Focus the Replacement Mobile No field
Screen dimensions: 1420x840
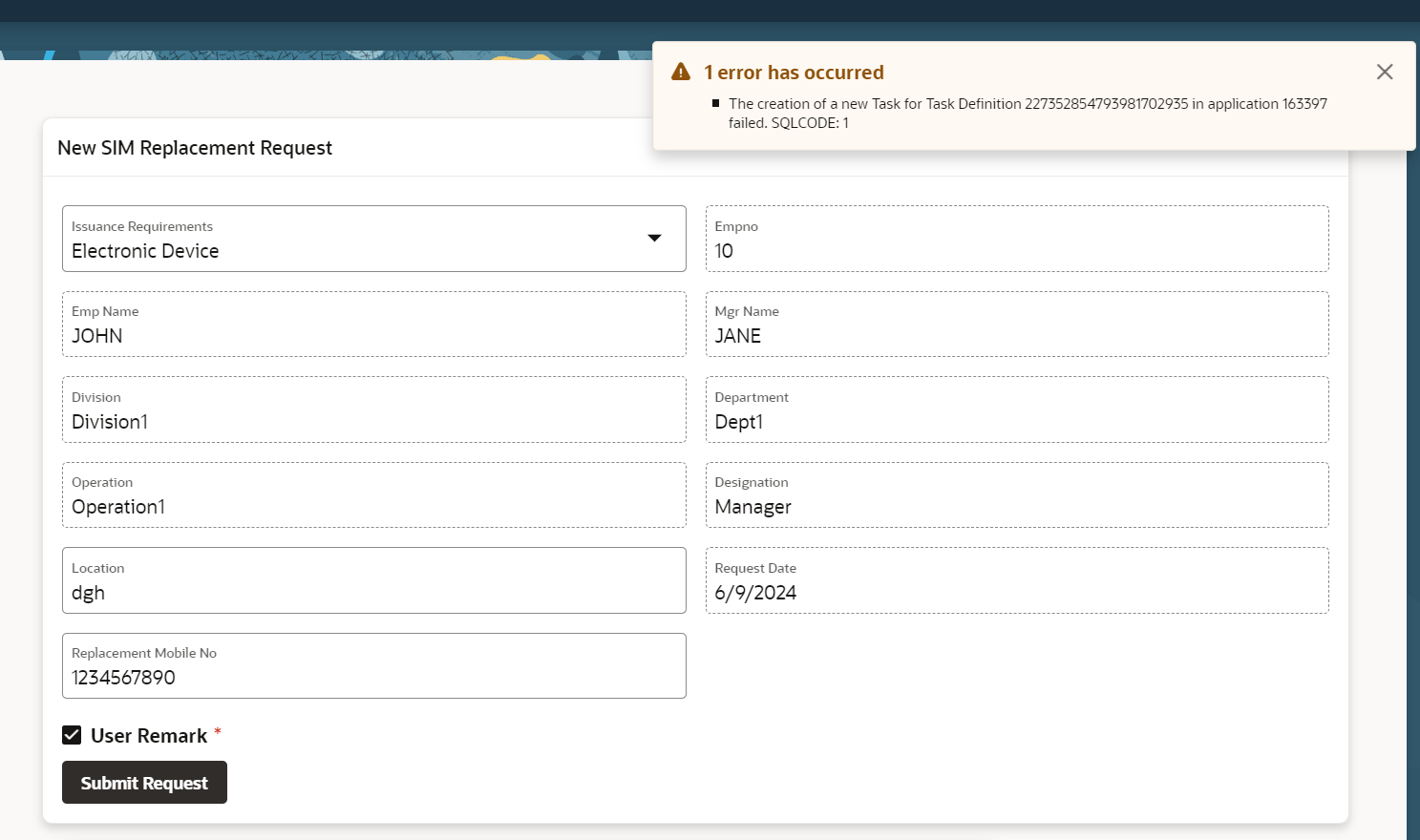373,677
